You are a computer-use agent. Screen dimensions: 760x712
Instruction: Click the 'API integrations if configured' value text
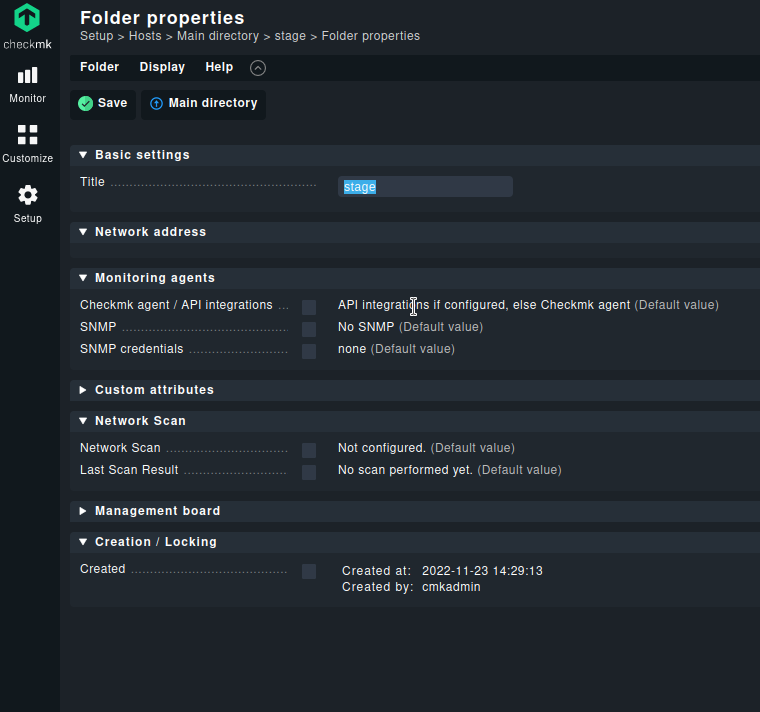pos(423,305)
